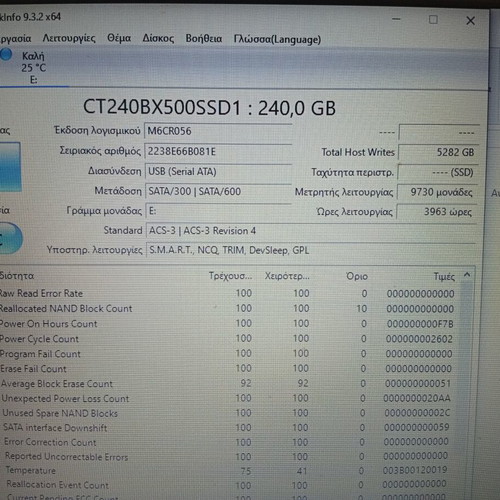Select the Καλή 25 °C drive E: entry
This screenshot has height=500, width=500.
(33, 68)
